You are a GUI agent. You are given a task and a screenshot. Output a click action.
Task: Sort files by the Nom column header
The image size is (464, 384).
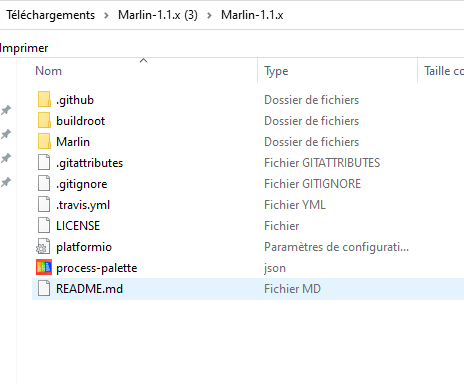point(49,71)
